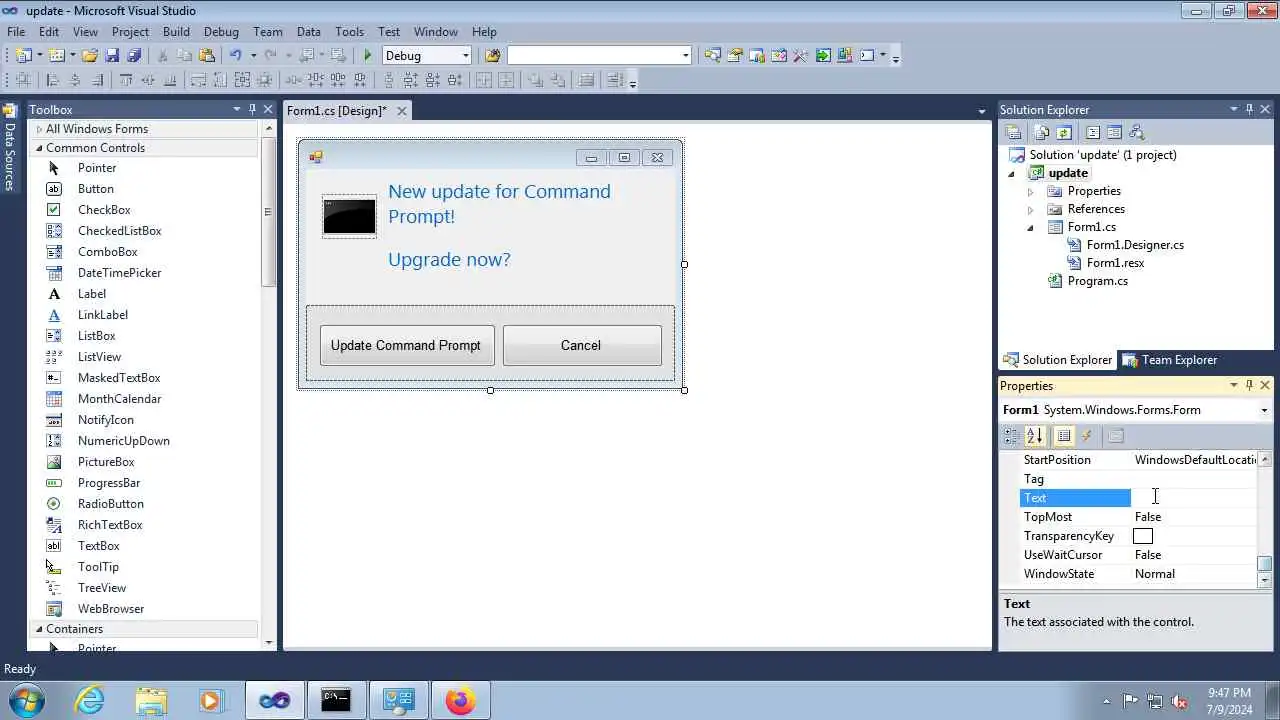Expand All Windows Forms toolbox group

point(39,129)
